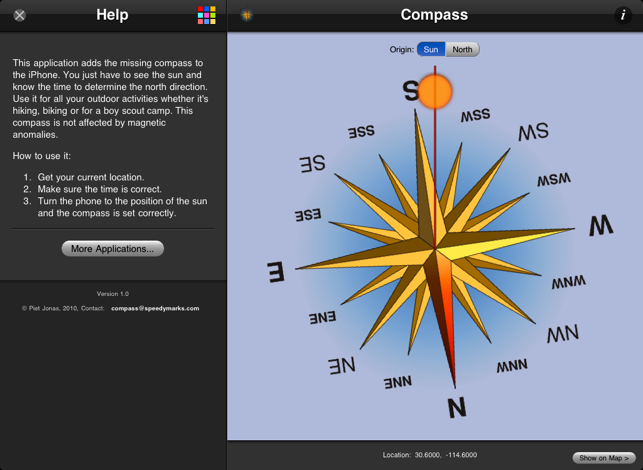Click the center of the compass rose
The width and height of the screenshot is (643, 470).
coord(434,248)
